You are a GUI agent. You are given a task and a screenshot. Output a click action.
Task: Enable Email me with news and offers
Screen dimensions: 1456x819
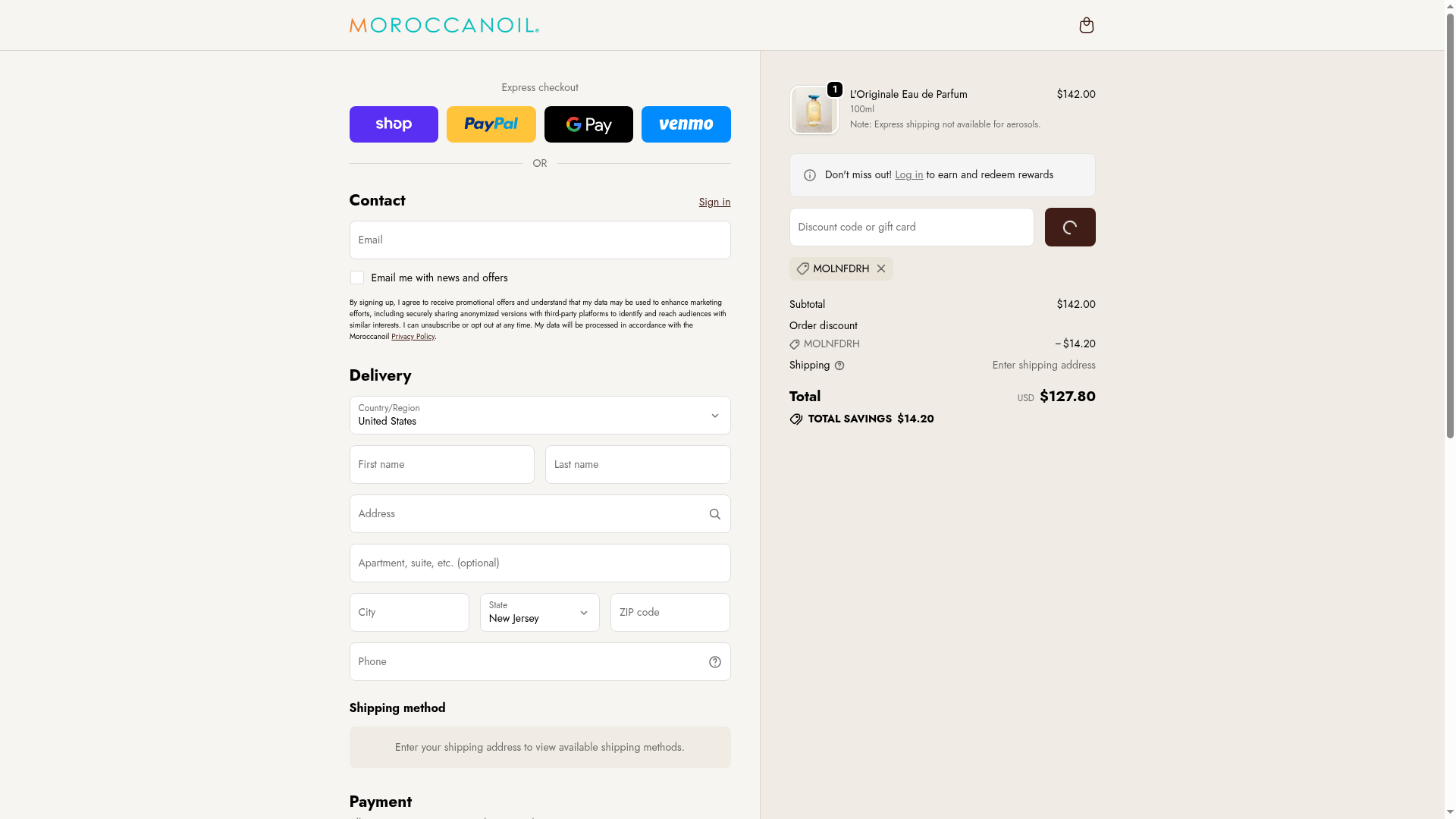pos(357,278)
